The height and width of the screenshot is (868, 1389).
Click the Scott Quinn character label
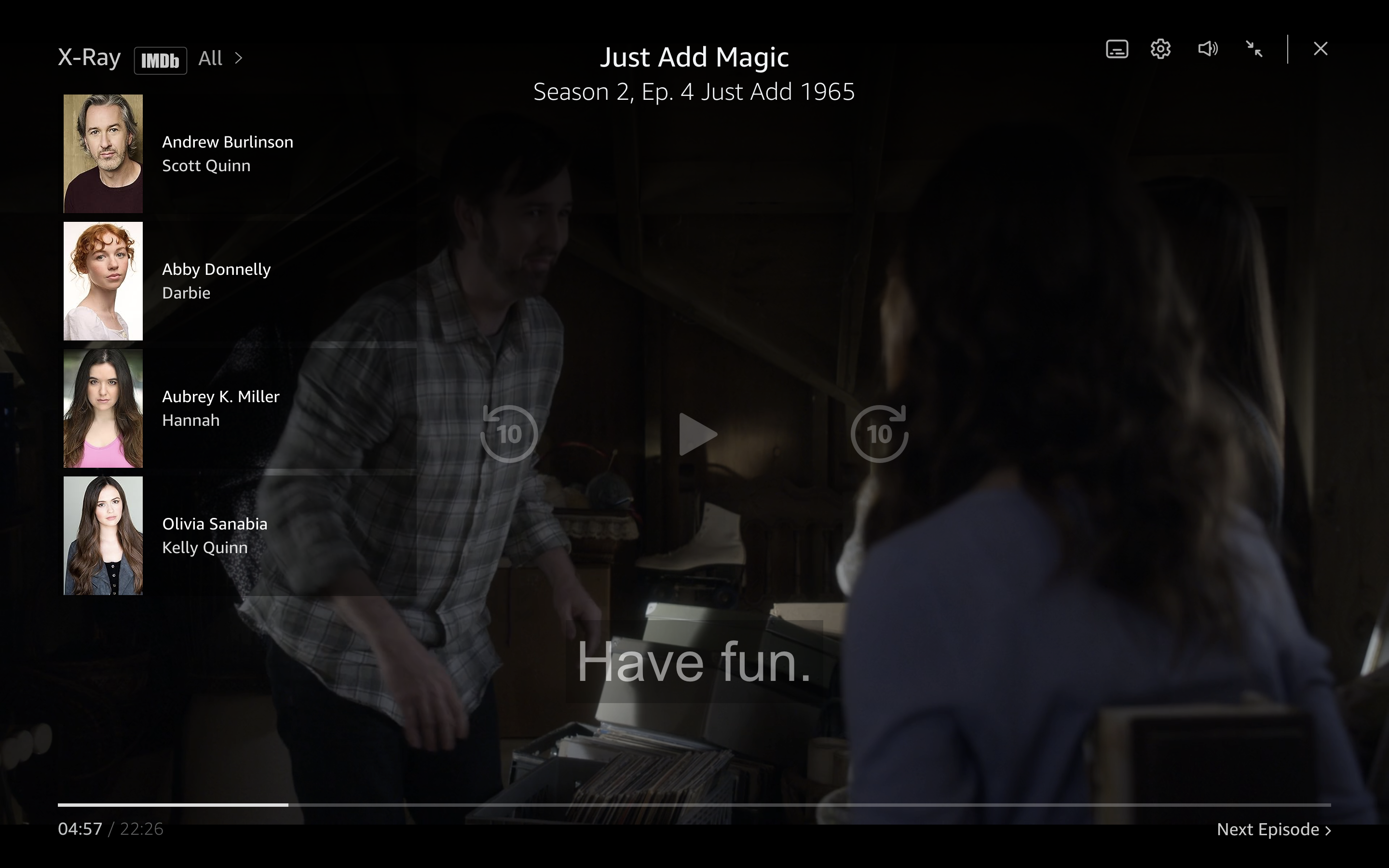[x=206, y=166]
